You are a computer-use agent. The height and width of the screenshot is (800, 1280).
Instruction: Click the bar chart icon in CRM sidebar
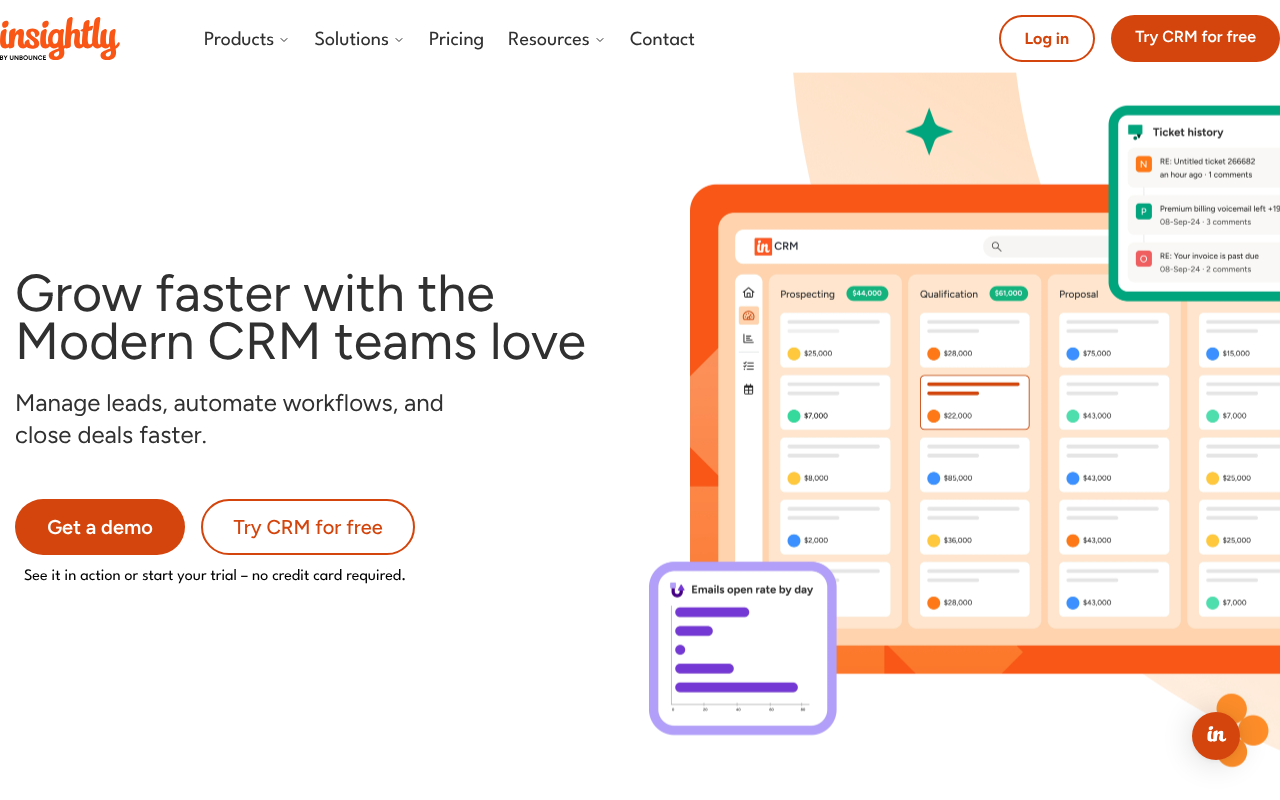coord(748,339)
